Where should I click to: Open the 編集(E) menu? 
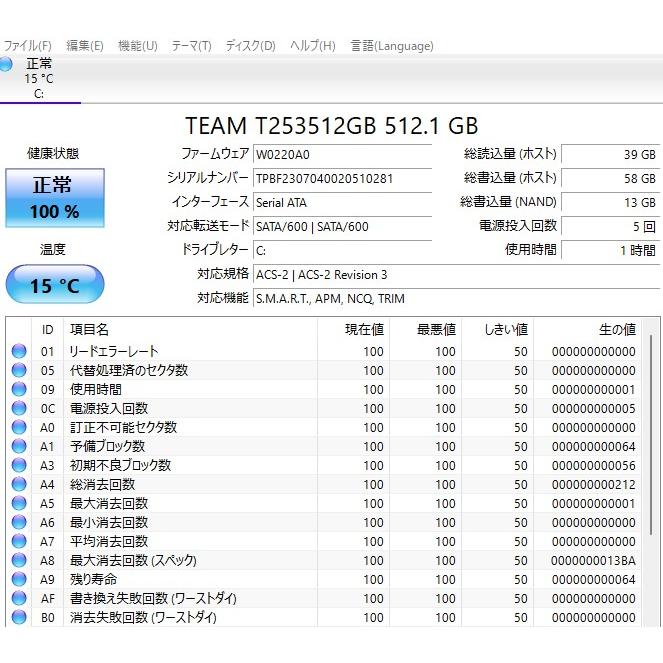(x=85, y=46)
